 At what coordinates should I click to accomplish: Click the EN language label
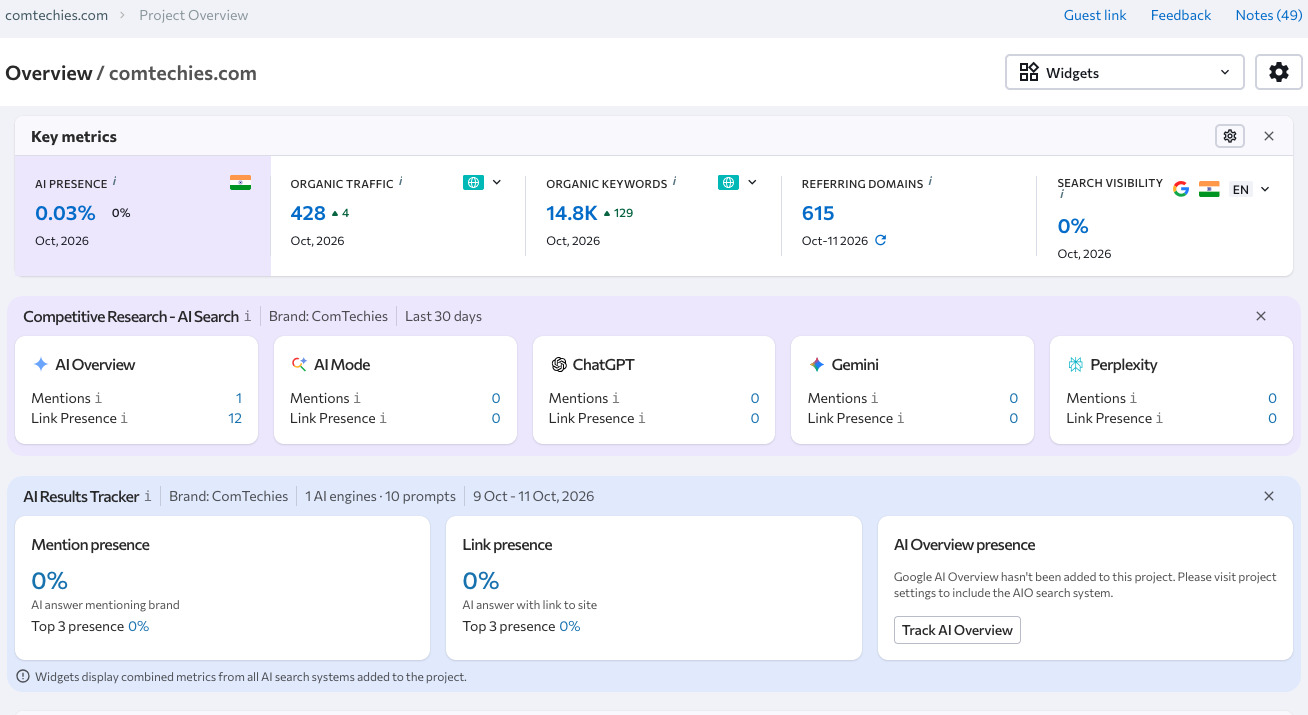1240,189
